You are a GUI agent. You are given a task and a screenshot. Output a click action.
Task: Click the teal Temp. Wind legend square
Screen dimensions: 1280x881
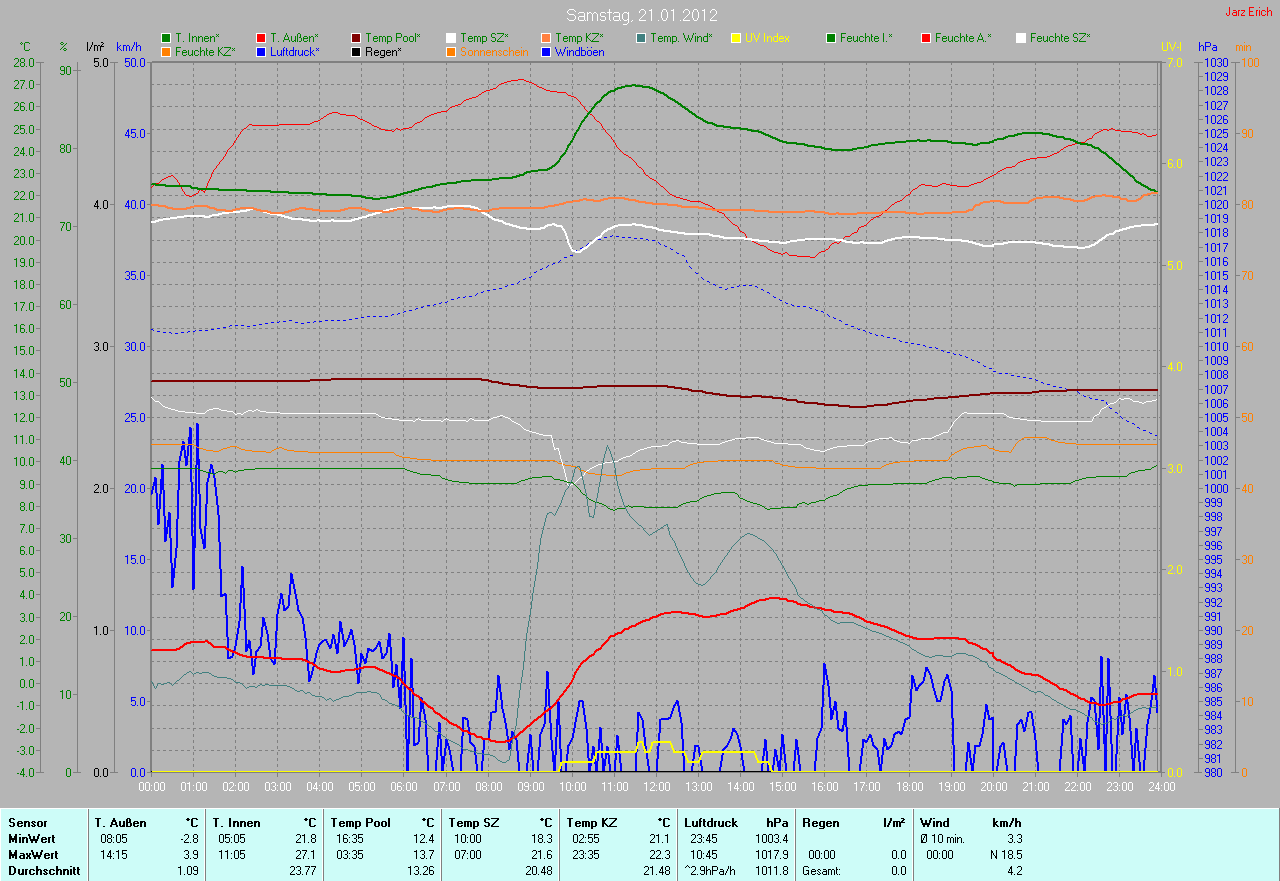coord(641,38)
